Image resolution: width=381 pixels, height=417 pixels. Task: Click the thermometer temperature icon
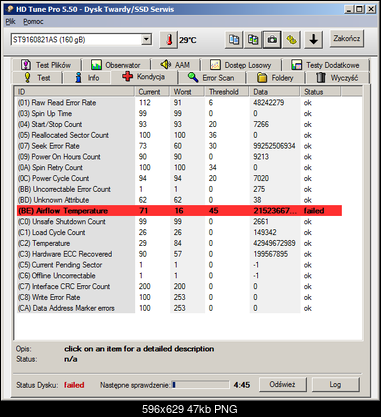[169, 40]
